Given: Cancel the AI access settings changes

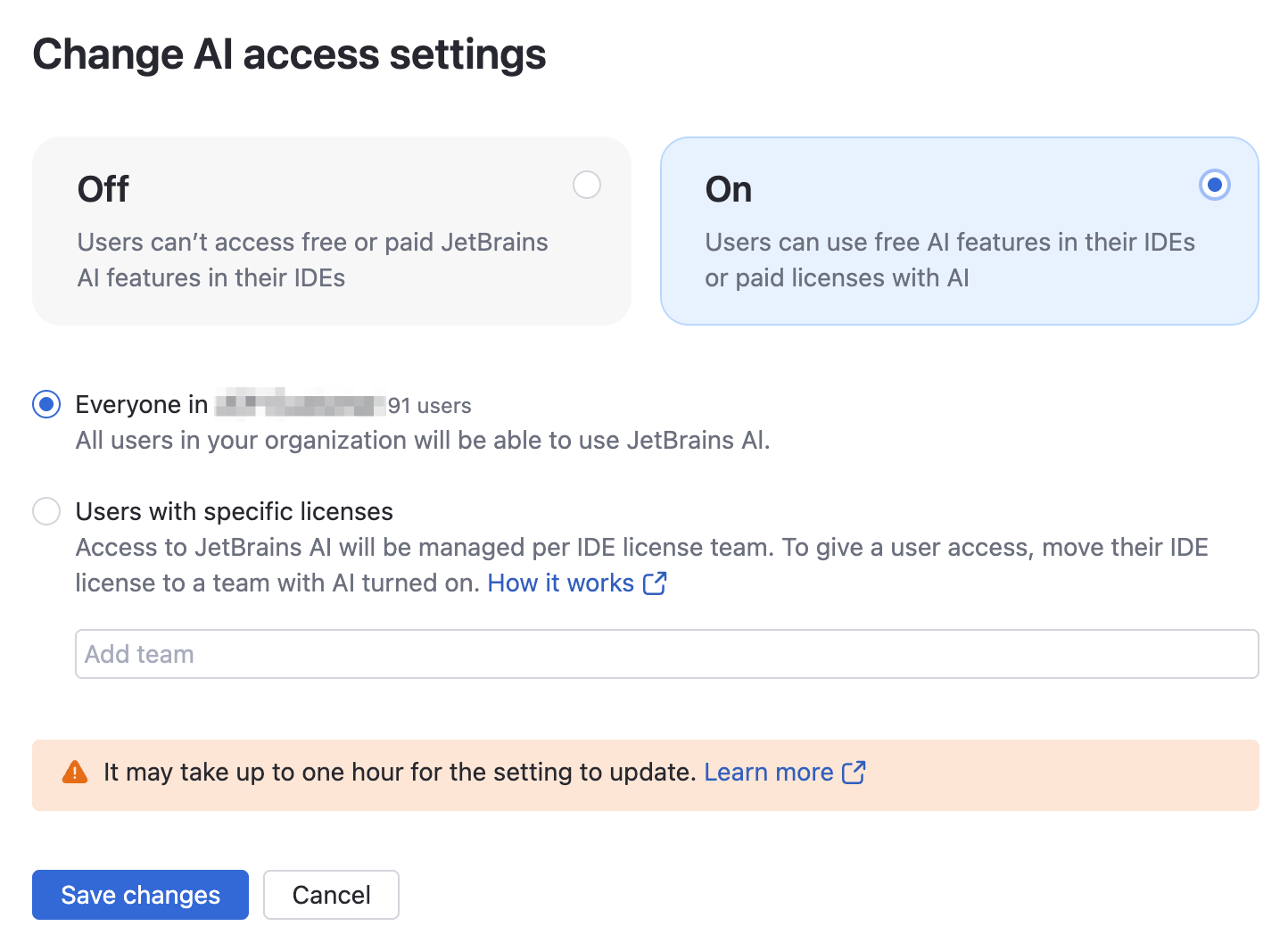Looking at the screenshot, I should 331,895.
